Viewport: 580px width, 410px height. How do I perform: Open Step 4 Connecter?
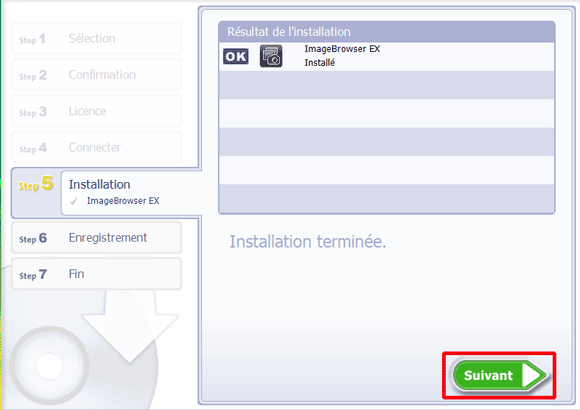(x=96, y=147)
